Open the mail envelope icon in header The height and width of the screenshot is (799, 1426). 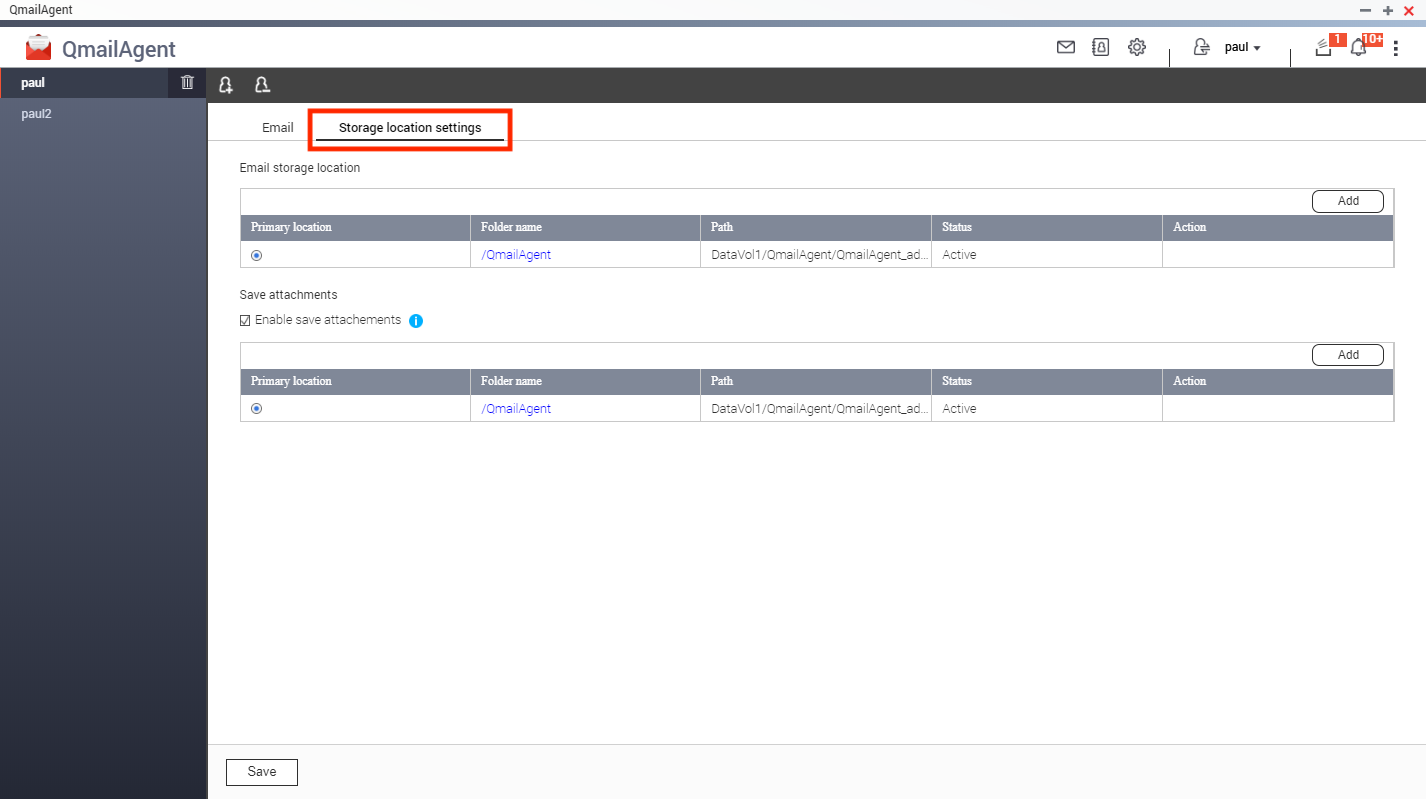(x=1066, y=47)
